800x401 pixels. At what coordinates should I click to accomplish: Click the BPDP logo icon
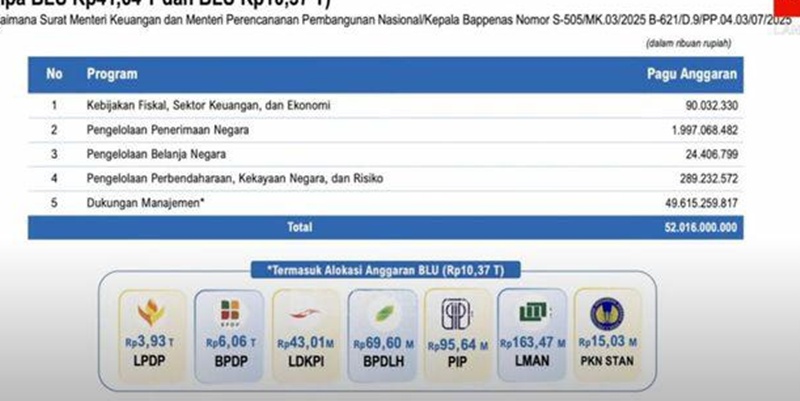[x=230, y=312]
